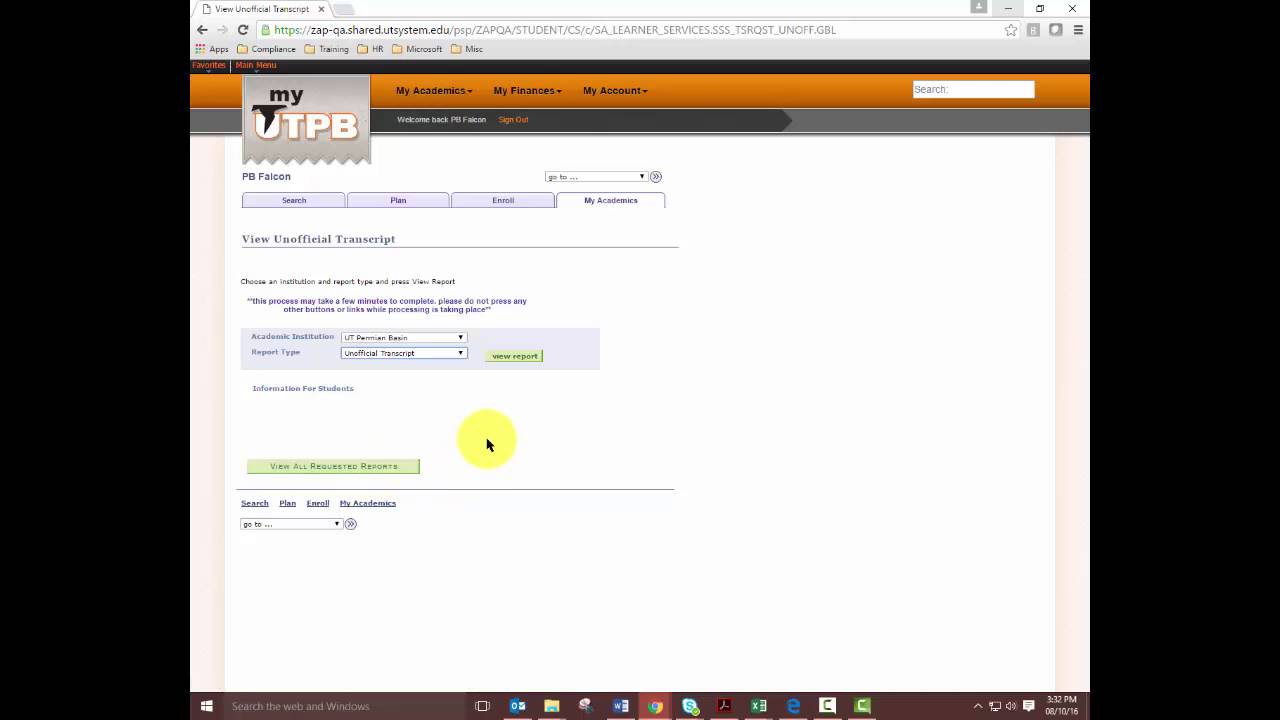
Task: Expand the My Account menu
Action: [615, 91]
